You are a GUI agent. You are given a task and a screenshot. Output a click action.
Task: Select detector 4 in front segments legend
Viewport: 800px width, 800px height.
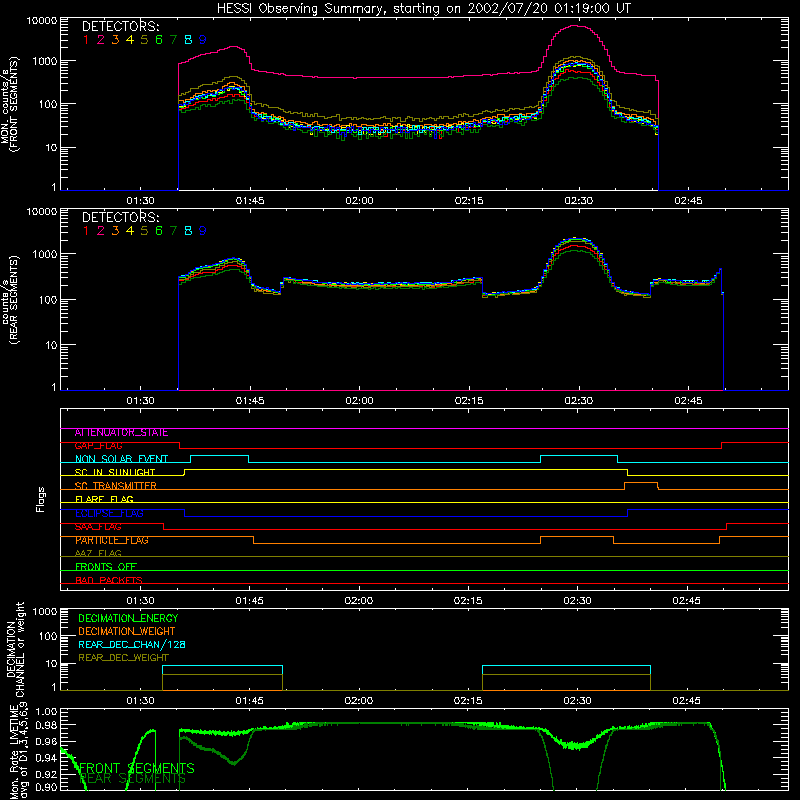(130, 40)
